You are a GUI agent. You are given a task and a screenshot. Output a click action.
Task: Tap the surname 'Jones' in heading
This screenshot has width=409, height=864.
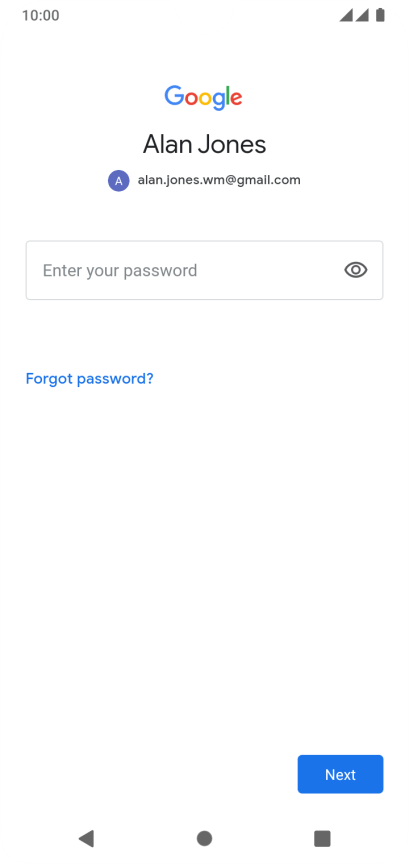pos(233,144)
